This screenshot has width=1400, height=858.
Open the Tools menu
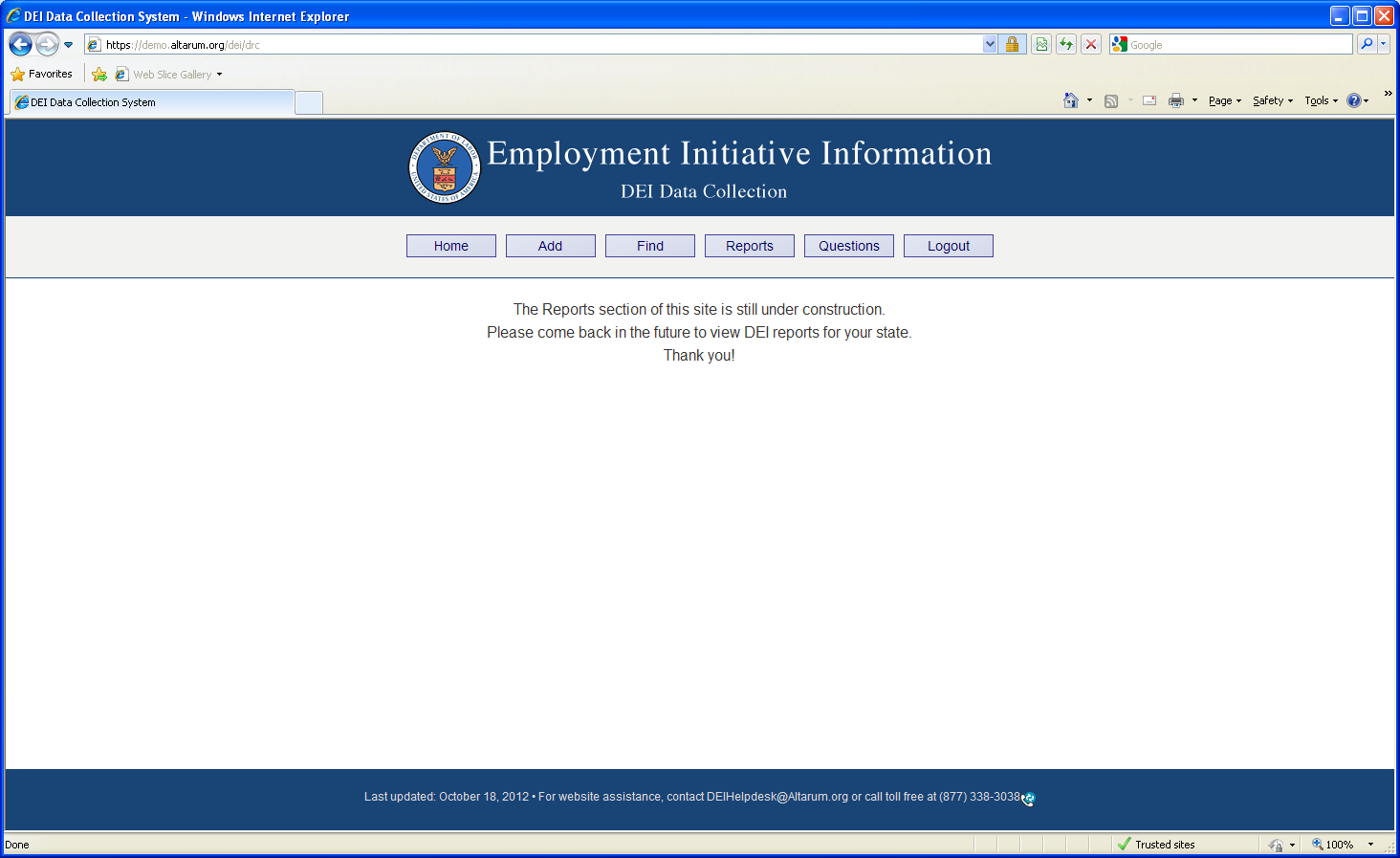pyautogui.click(x=1320, y=100)
